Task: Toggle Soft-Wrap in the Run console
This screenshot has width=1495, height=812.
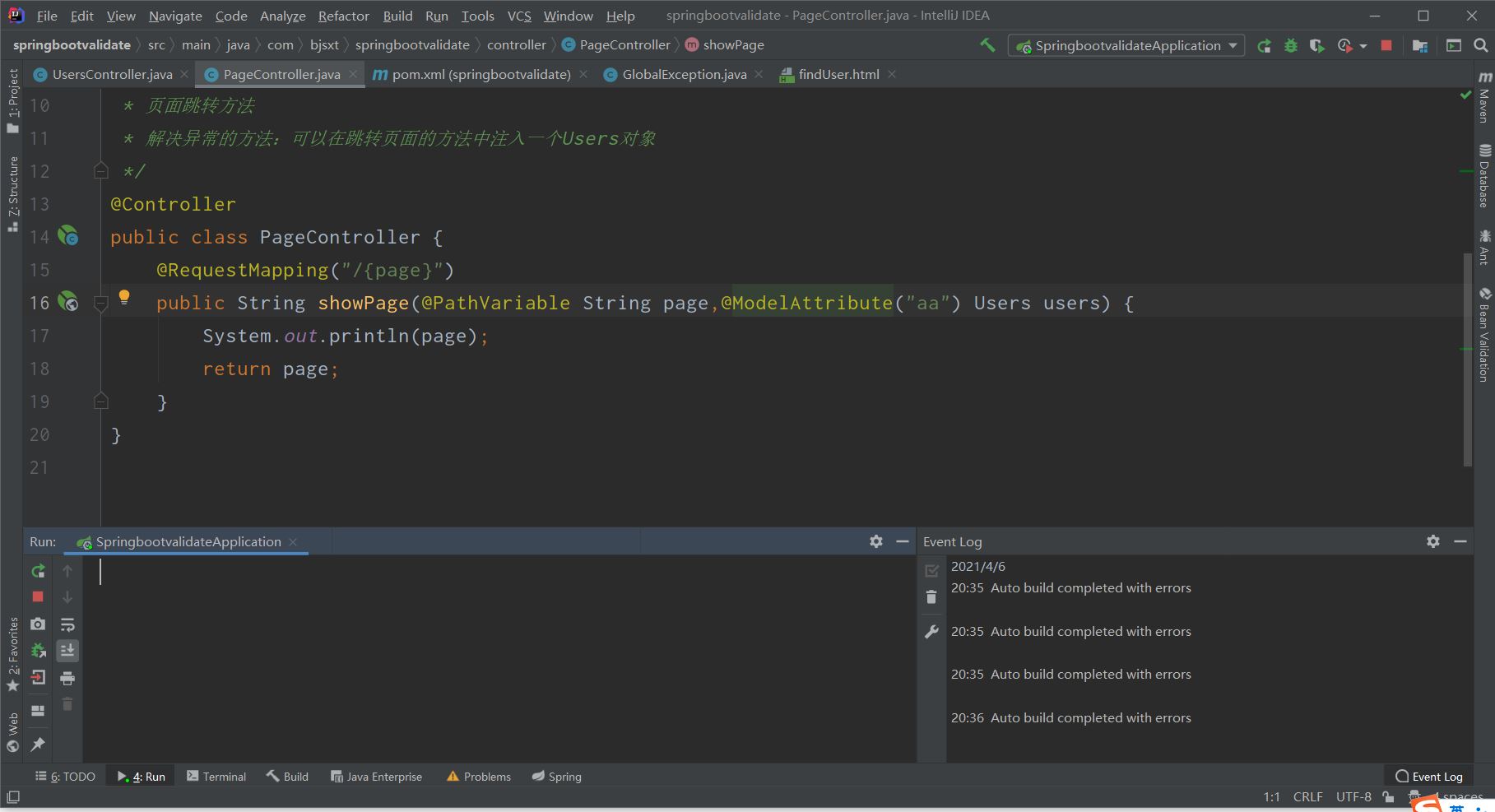Action: (67, 624)
